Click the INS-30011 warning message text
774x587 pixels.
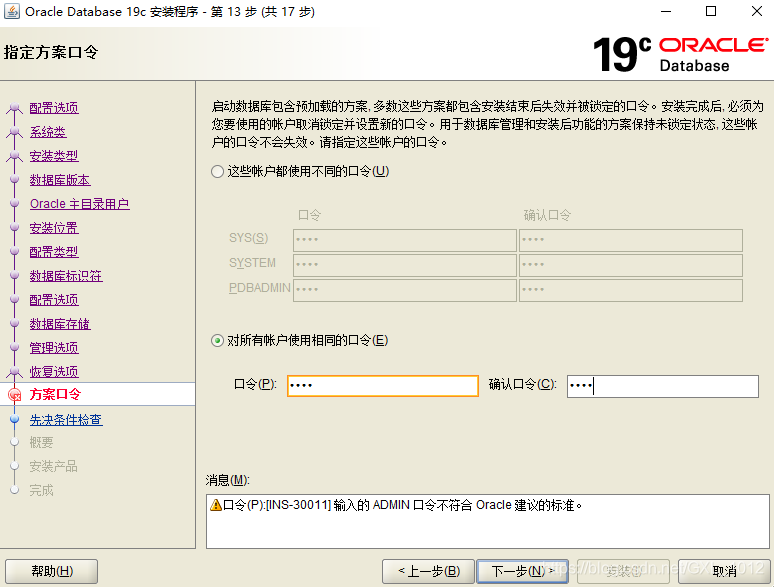(403, 505)
